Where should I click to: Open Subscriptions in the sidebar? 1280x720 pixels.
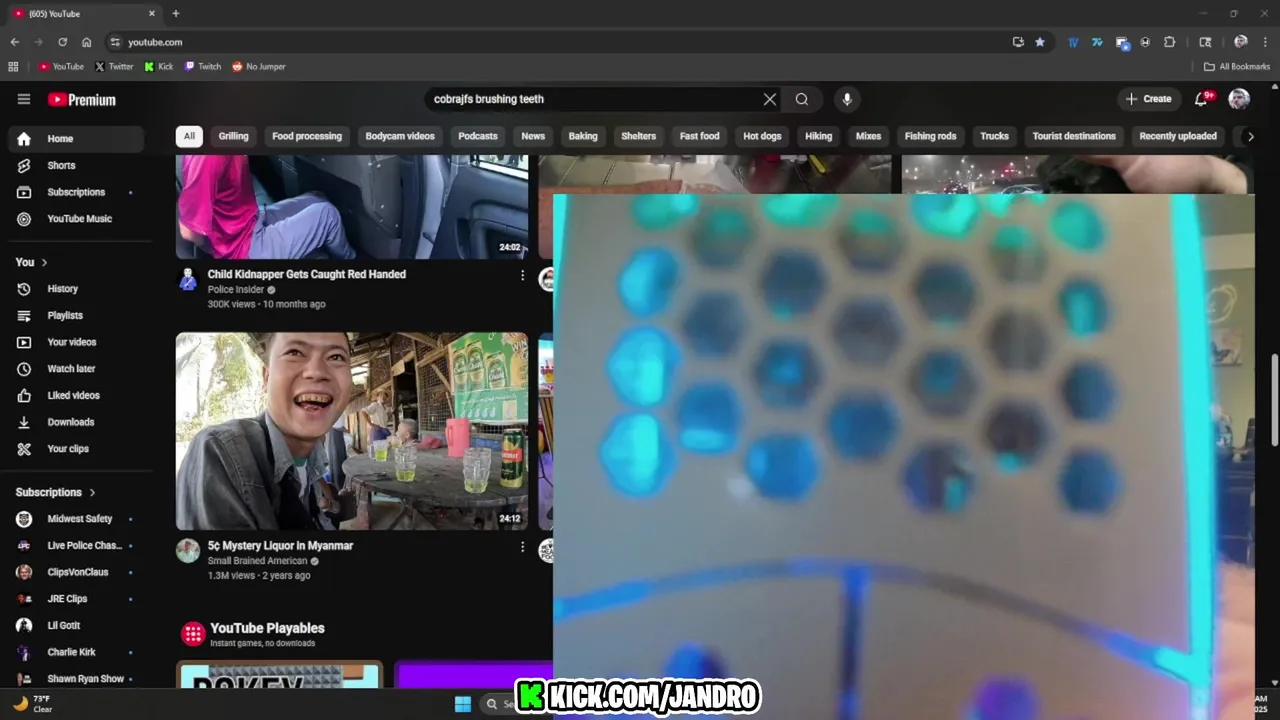pyautogui.click(x=76, y=192)
